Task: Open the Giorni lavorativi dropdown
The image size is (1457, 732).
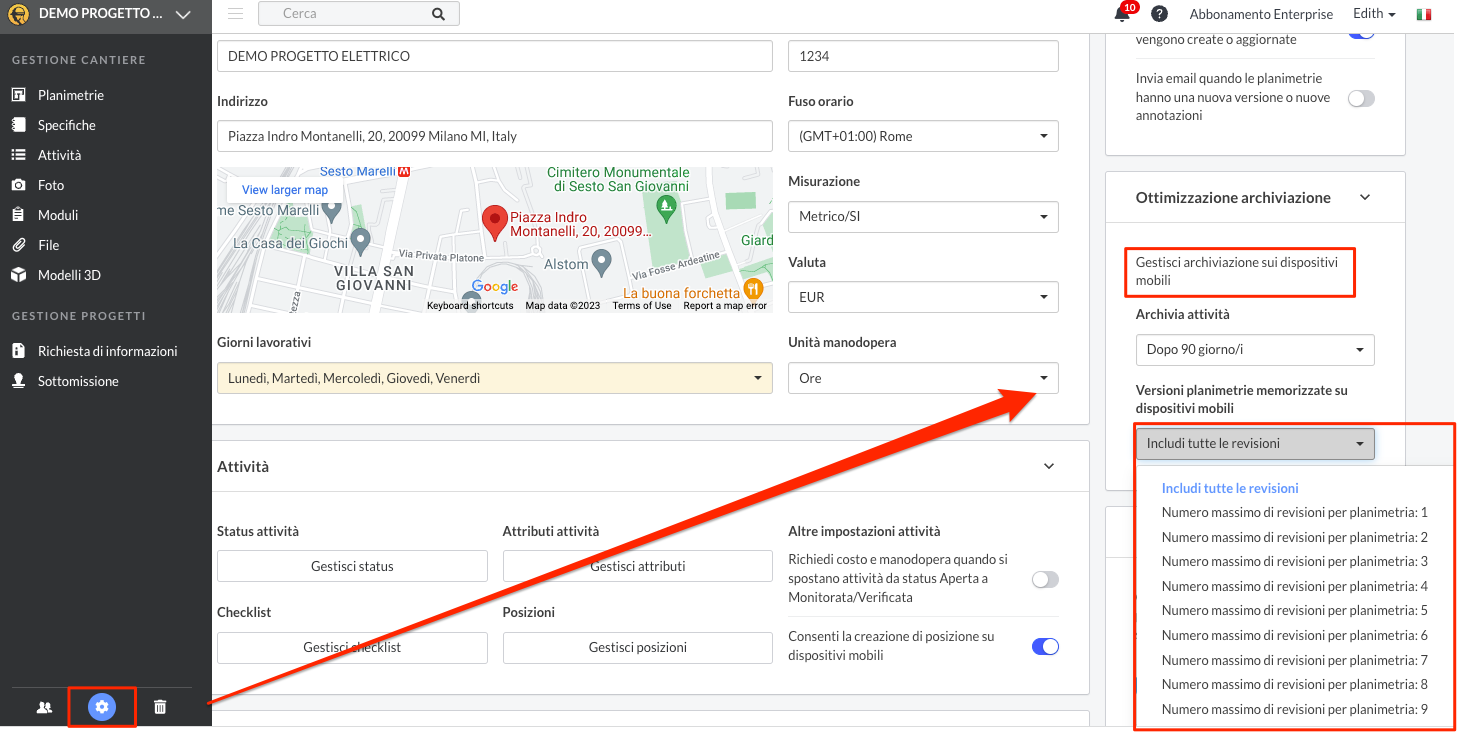Action: pos(495,378)
